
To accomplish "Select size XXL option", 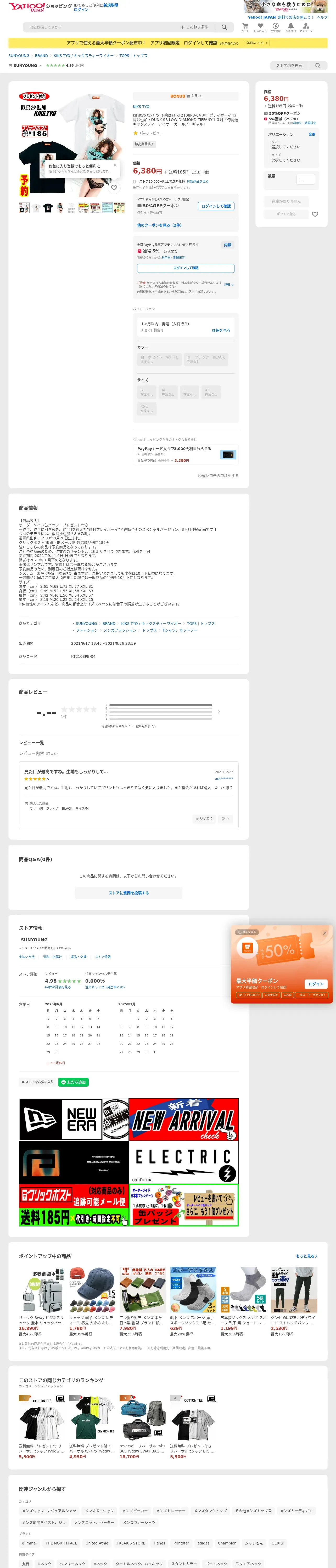I will click(x=147, y=408).
